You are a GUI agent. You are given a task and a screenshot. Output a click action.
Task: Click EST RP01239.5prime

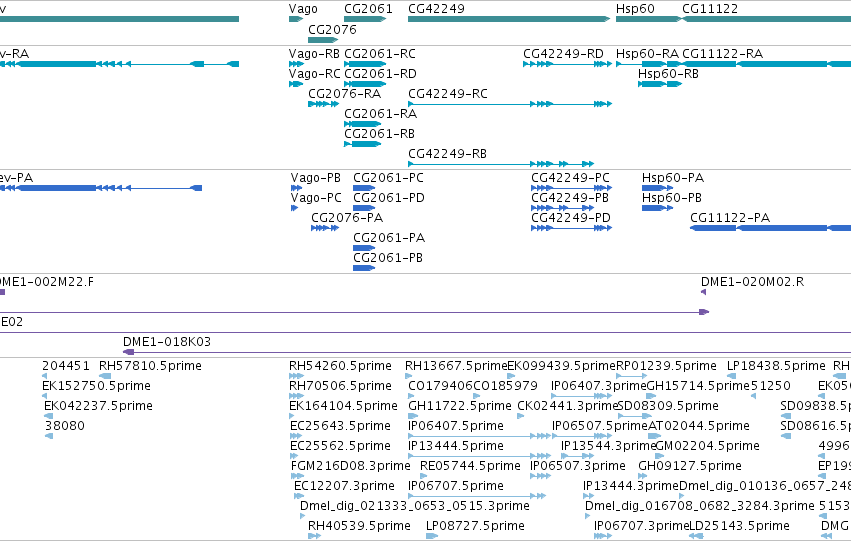666,366
